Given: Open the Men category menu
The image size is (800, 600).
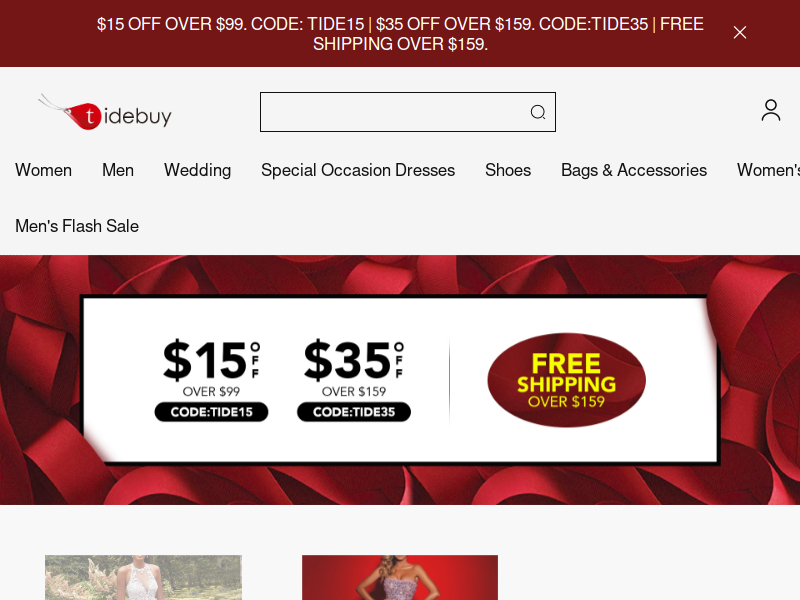Looking at the screenshot, I should [x=118, y=170].
